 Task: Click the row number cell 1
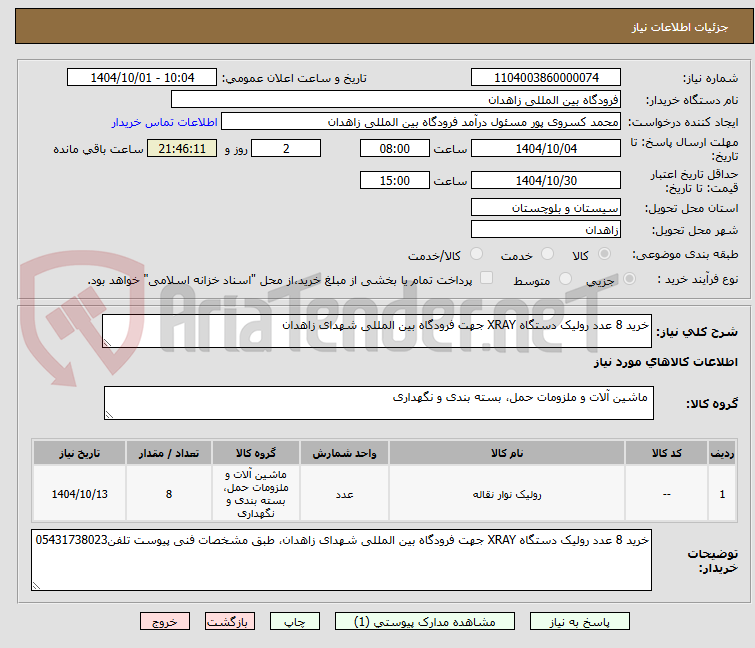(x=722, y=494)
